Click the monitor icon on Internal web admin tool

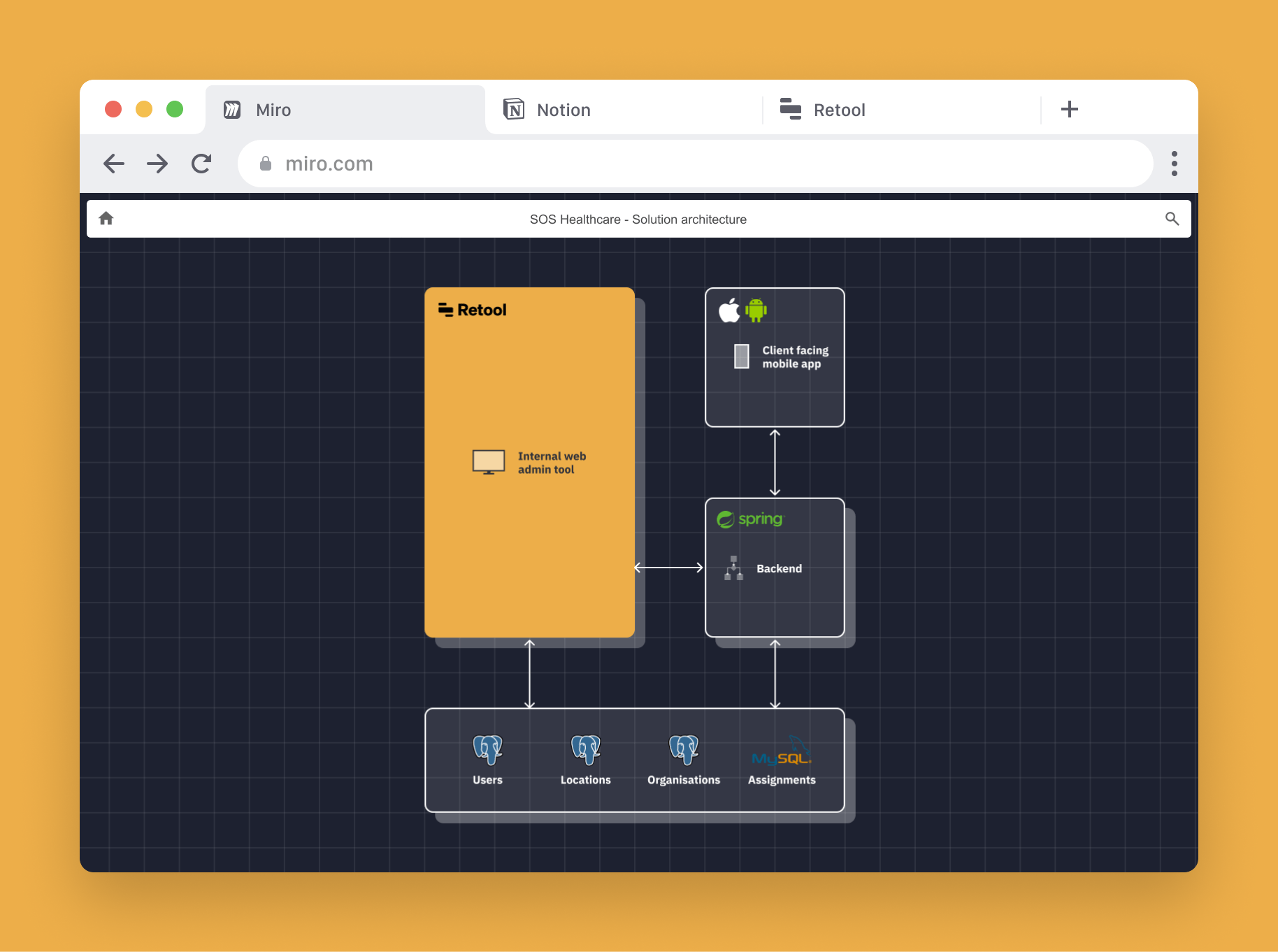489,461
